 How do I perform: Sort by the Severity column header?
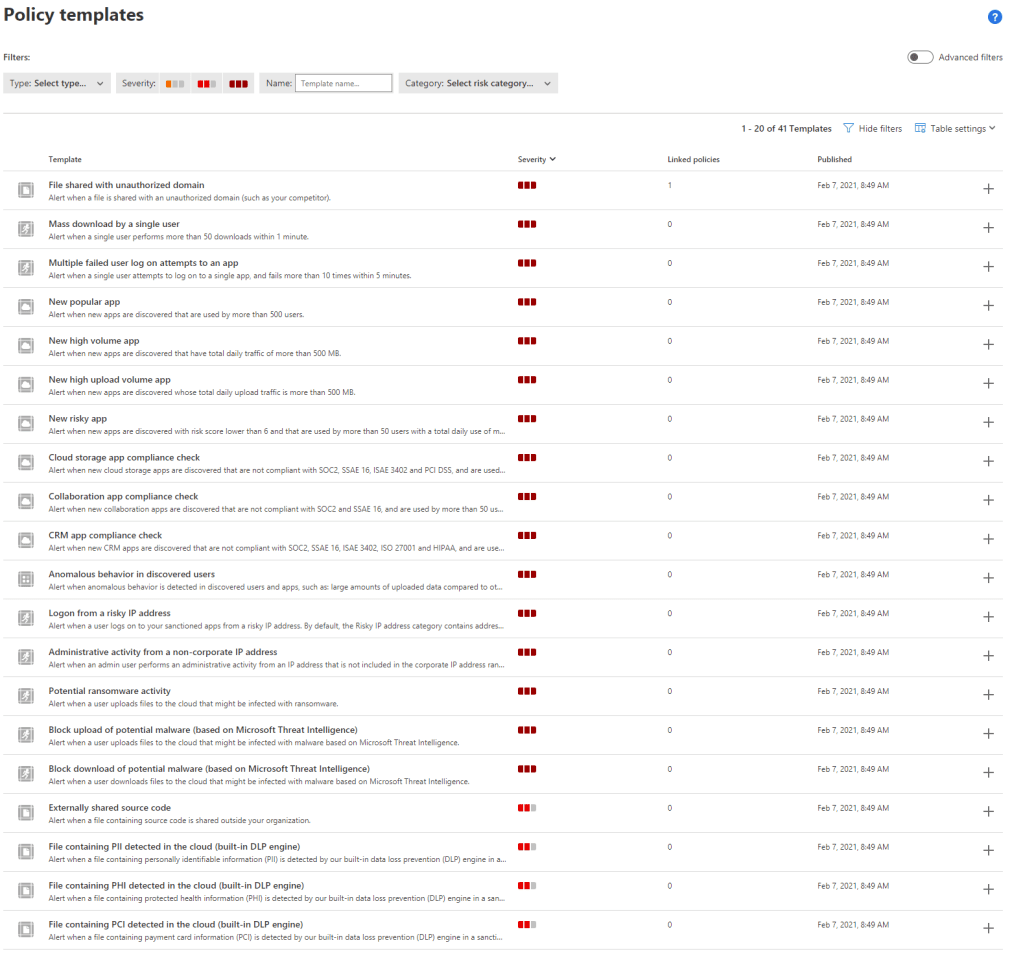pyautogui.click(x=536, y=160)
